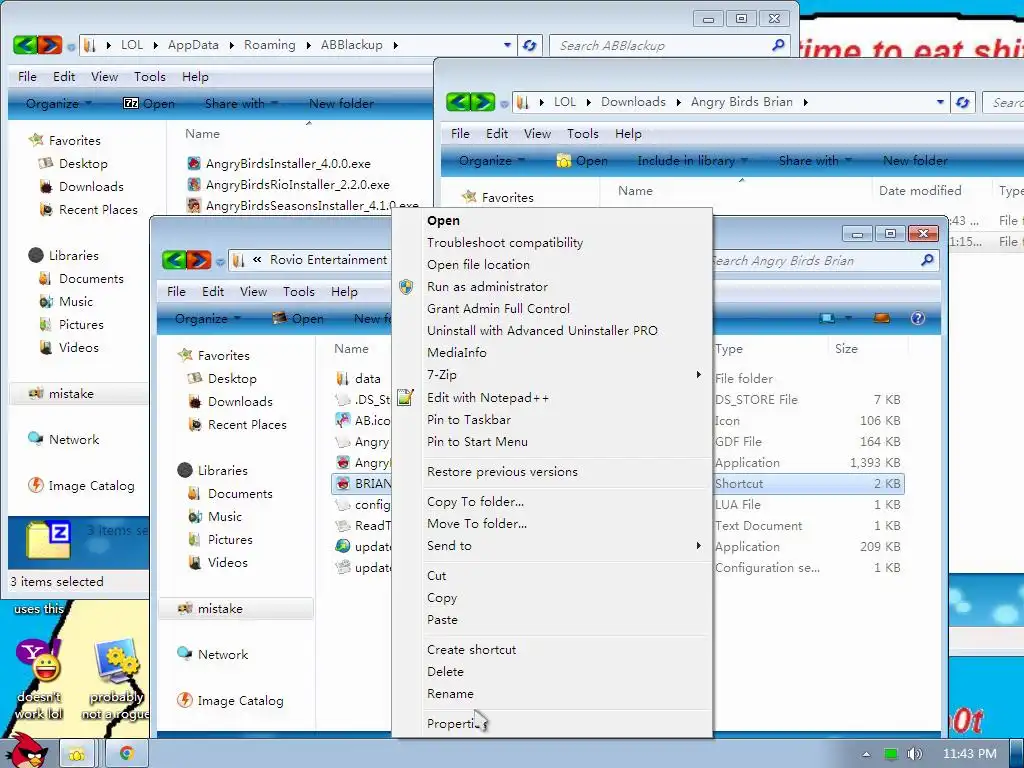Click forward arrow in Angry Birds Brian window
This screenshot has width=1024, height=768.
(x=483, y=102)
